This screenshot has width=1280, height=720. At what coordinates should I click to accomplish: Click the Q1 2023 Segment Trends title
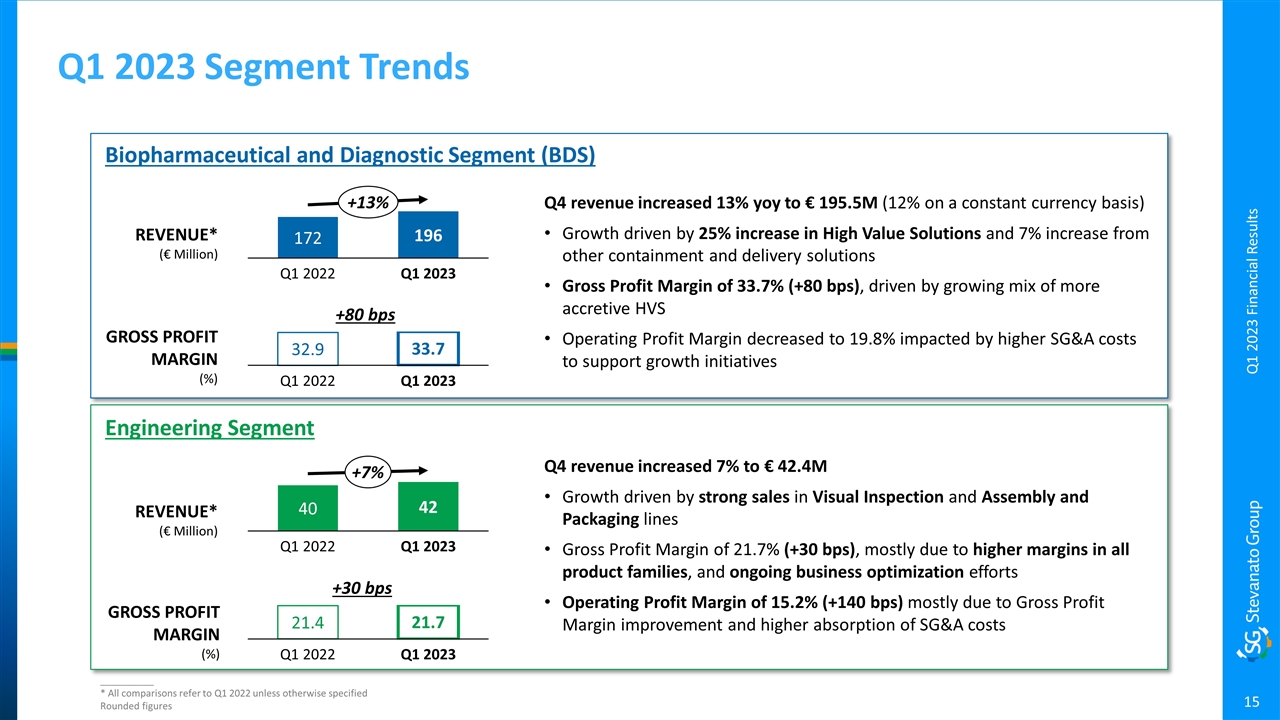tap(262, 66)
